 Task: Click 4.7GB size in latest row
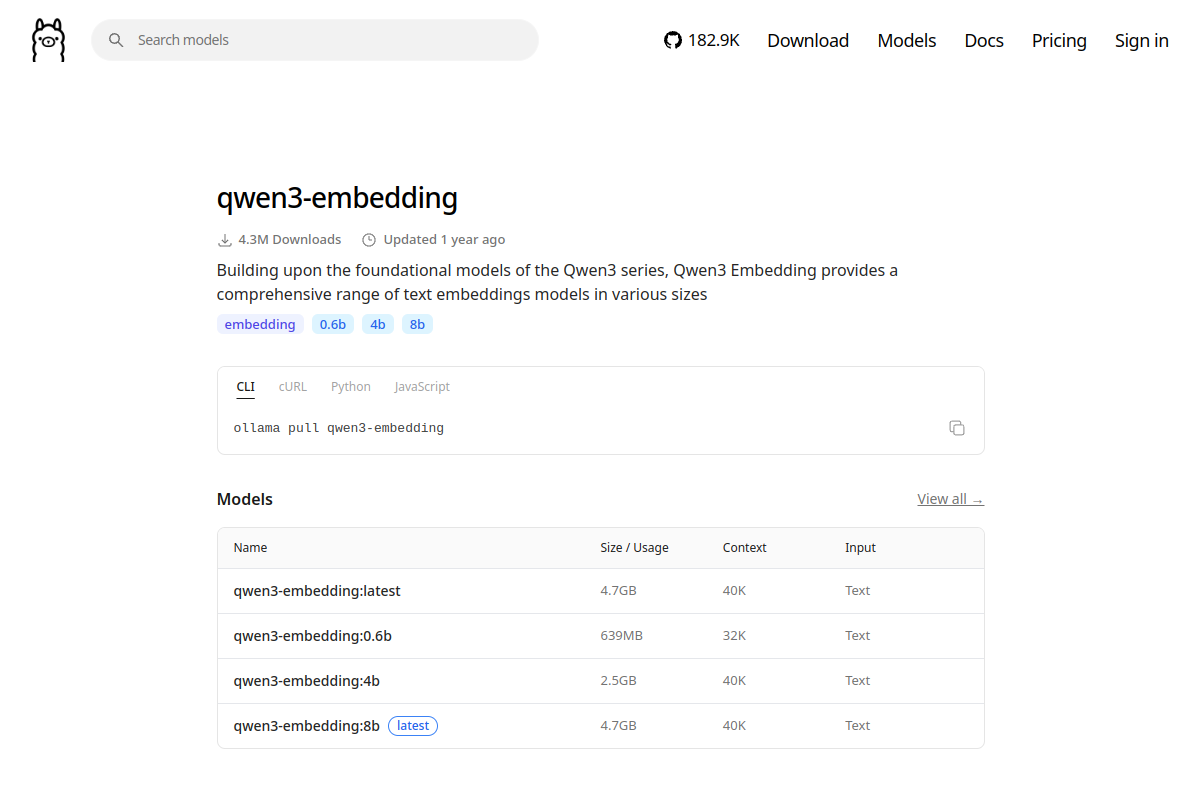[618, 591]
